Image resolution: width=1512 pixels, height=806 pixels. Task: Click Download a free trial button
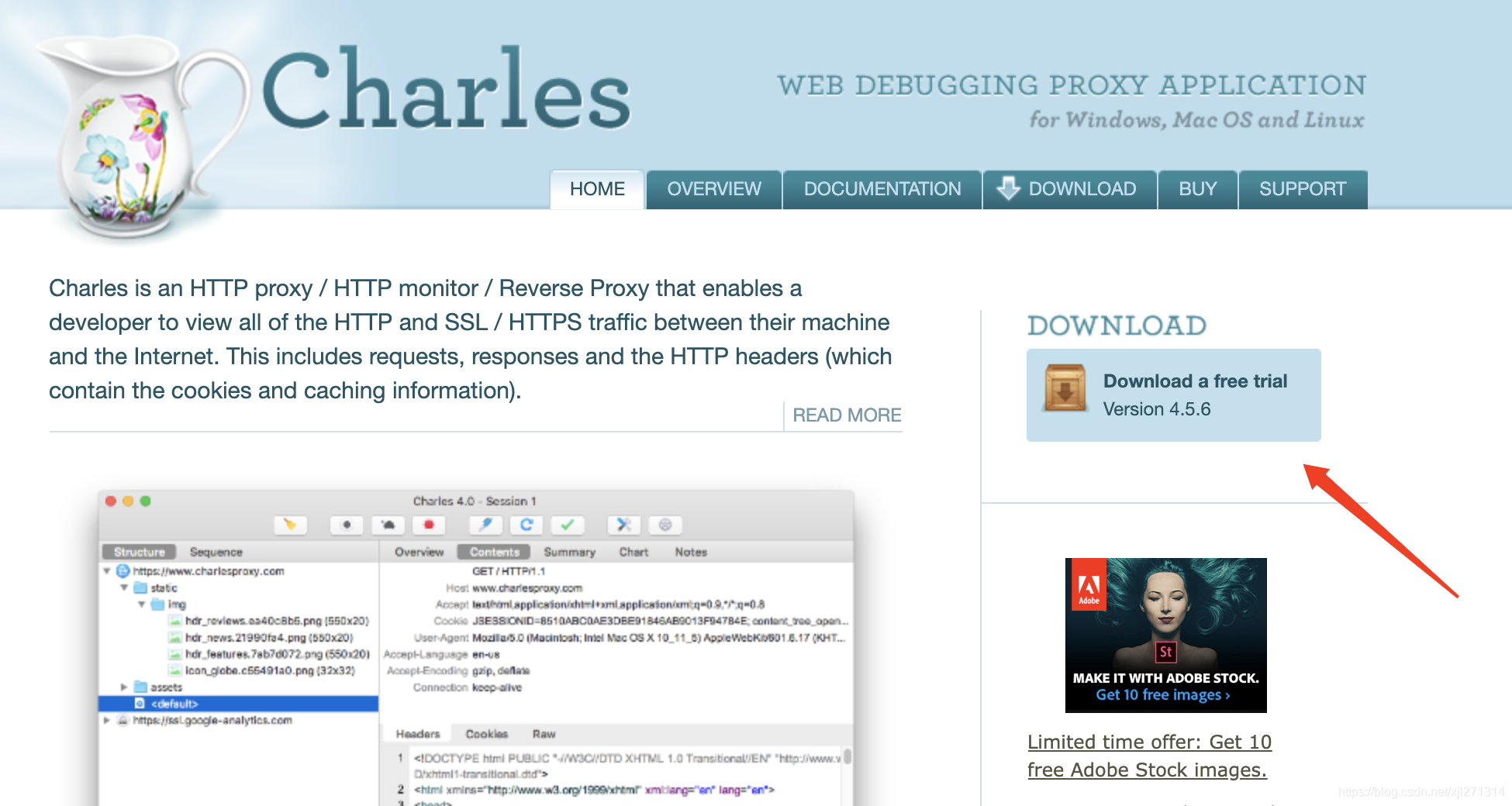coord(1173,395)
